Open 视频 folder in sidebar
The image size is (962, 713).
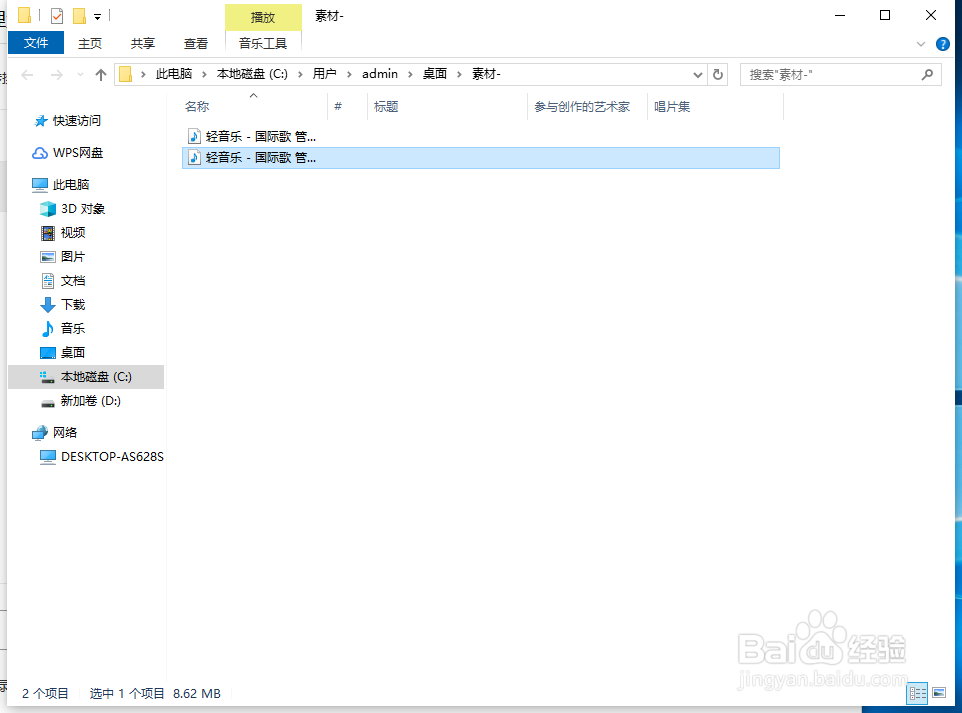[73, 233]
